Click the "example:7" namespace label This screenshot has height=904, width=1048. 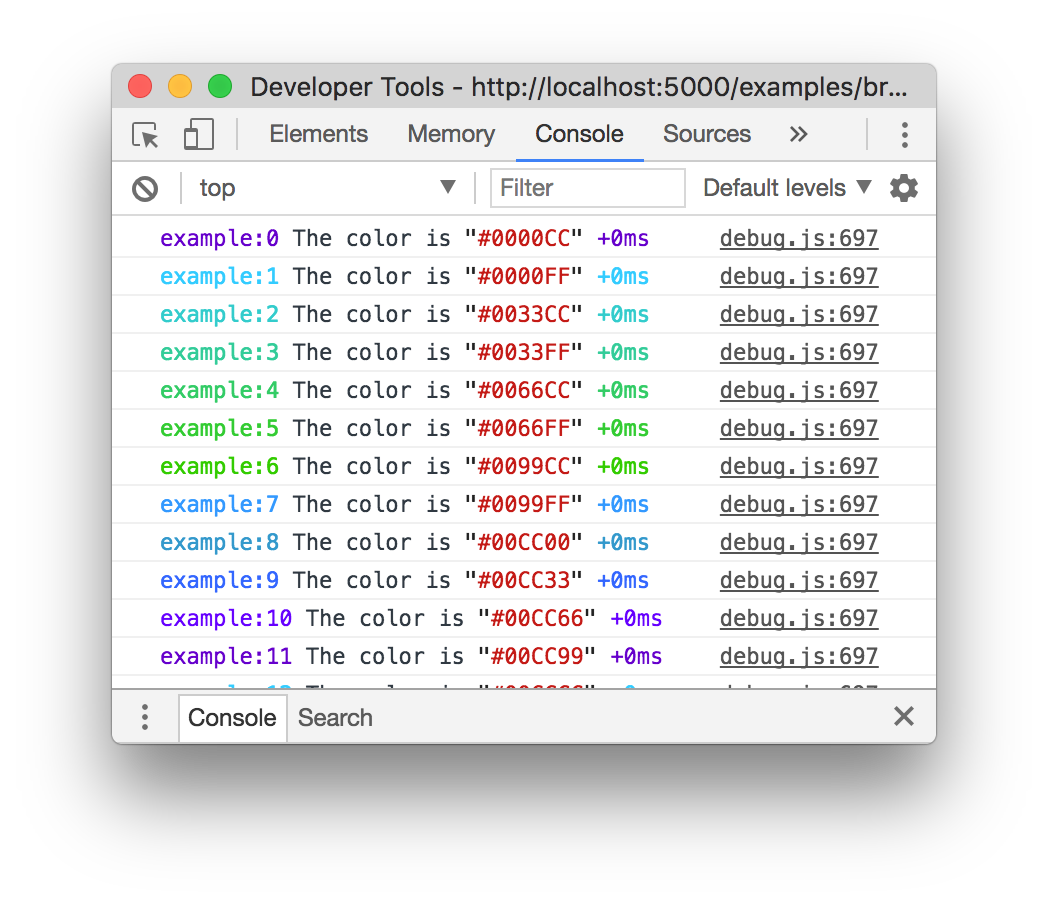point(219,505)
